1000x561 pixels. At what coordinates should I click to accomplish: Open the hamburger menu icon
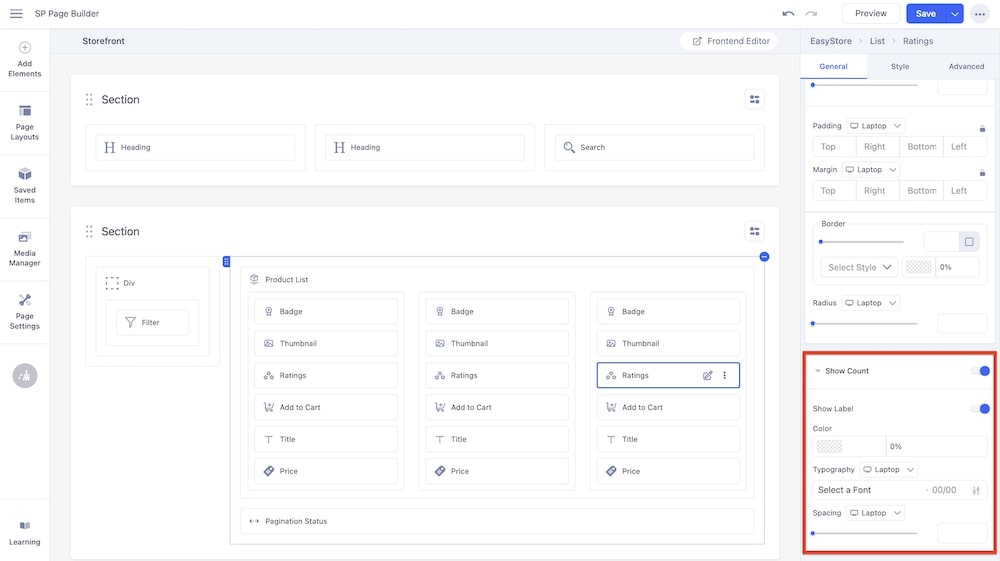click(16, 14)
